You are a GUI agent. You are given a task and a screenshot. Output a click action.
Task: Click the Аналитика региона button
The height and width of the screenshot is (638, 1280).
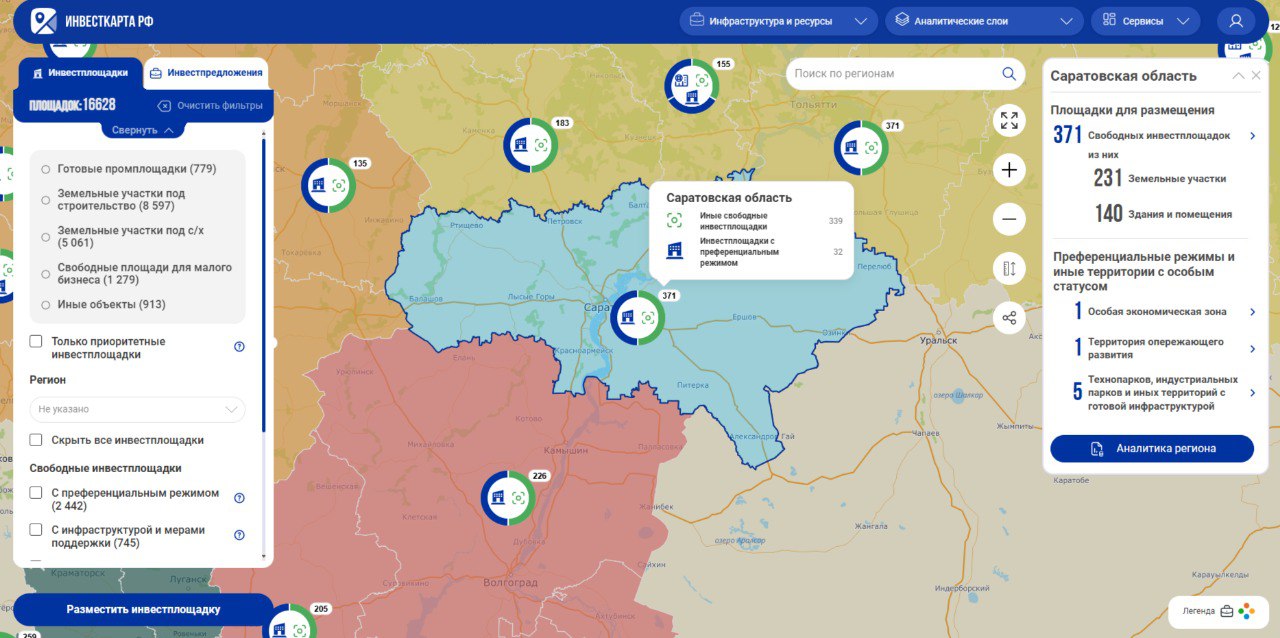1152,449
